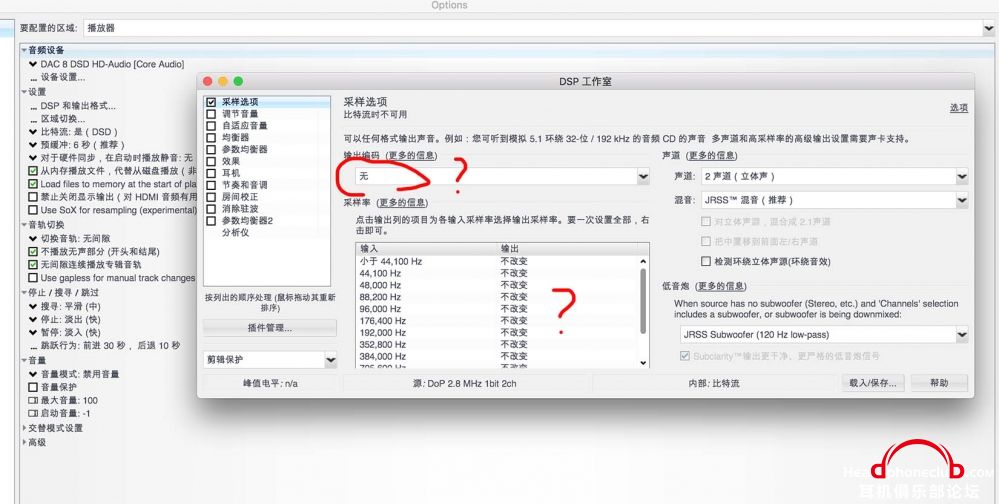The height and width of the screenshot is (504, 999).
Task: Open DSP 和输出格式... setting
Action: [72, 106]
